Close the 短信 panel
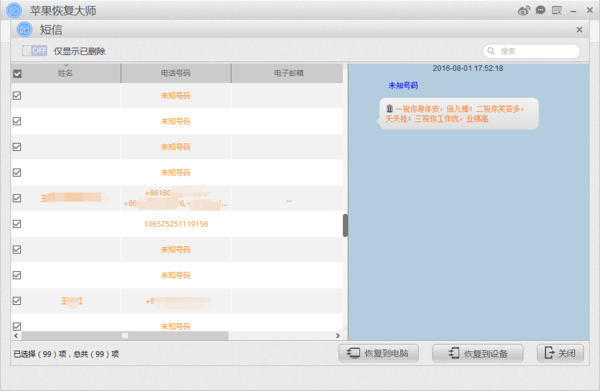600x391 pixels. [x=579, y=29]
